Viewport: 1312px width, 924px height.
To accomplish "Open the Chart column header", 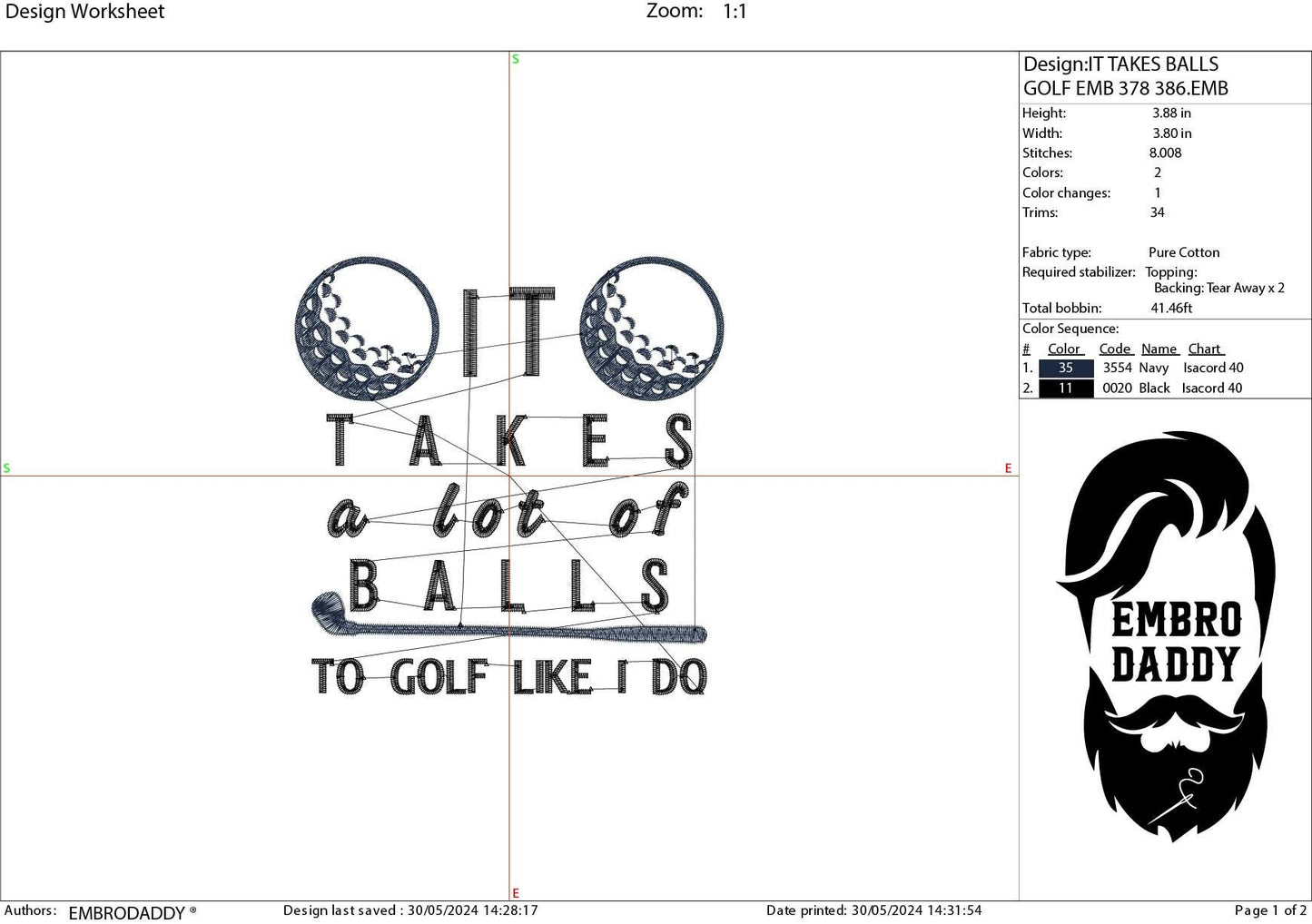I will pos(1206,349).
